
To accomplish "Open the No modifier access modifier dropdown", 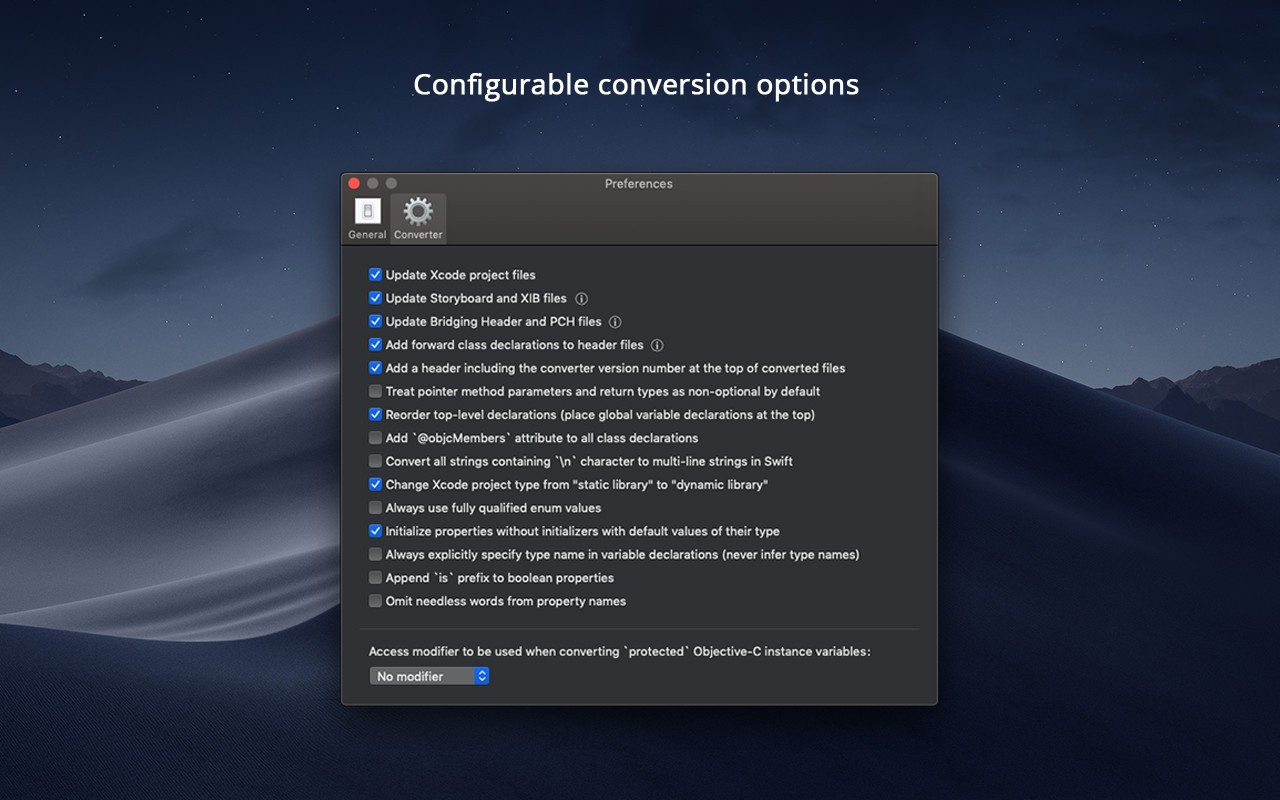I will [x=429, y=677].
